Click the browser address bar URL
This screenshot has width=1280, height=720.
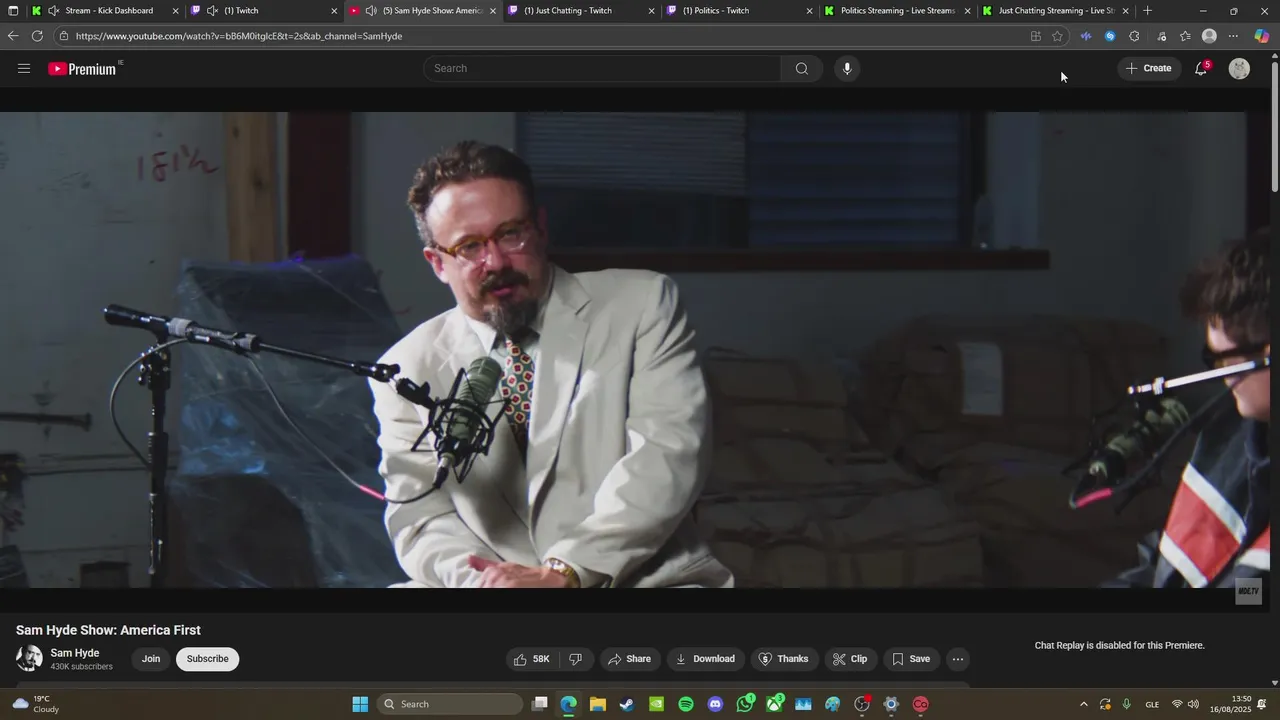pyautogui.click(x=239, y=36)
